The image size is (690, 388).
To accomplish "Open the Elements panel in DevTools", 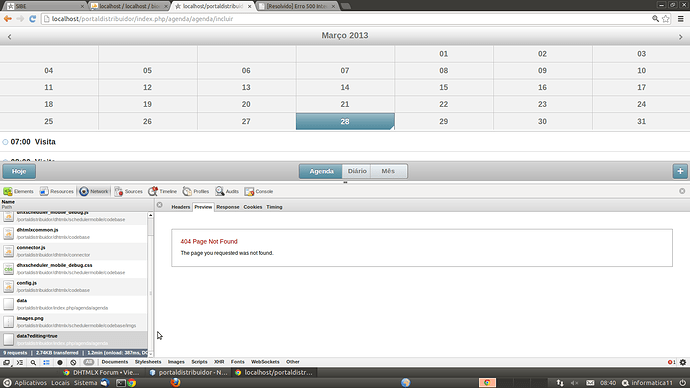I will 18,191.
